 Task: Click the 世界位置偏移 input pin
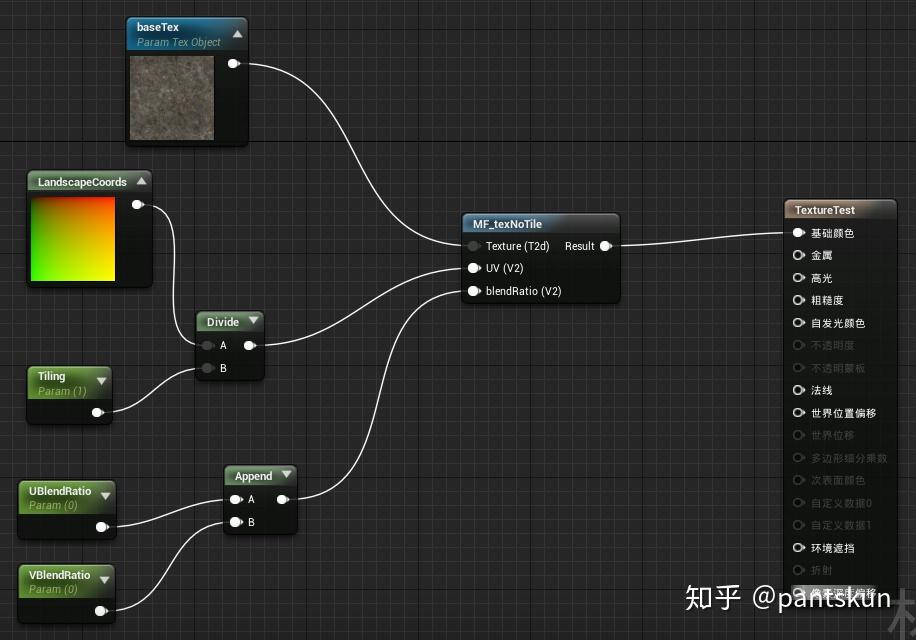pyautogui.click(x=799, y=413)
